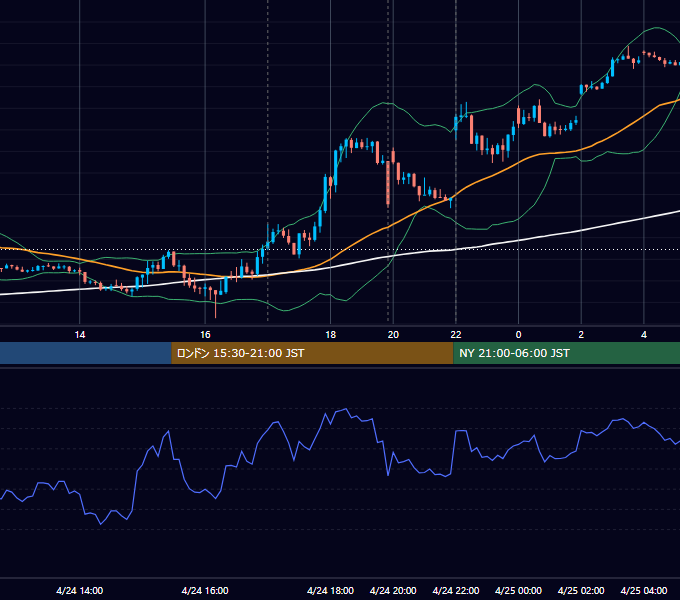Click the 4/24 14:00 label on oscillator axis
The width and height of the screenshot is (680, 600).
point(80,590)
